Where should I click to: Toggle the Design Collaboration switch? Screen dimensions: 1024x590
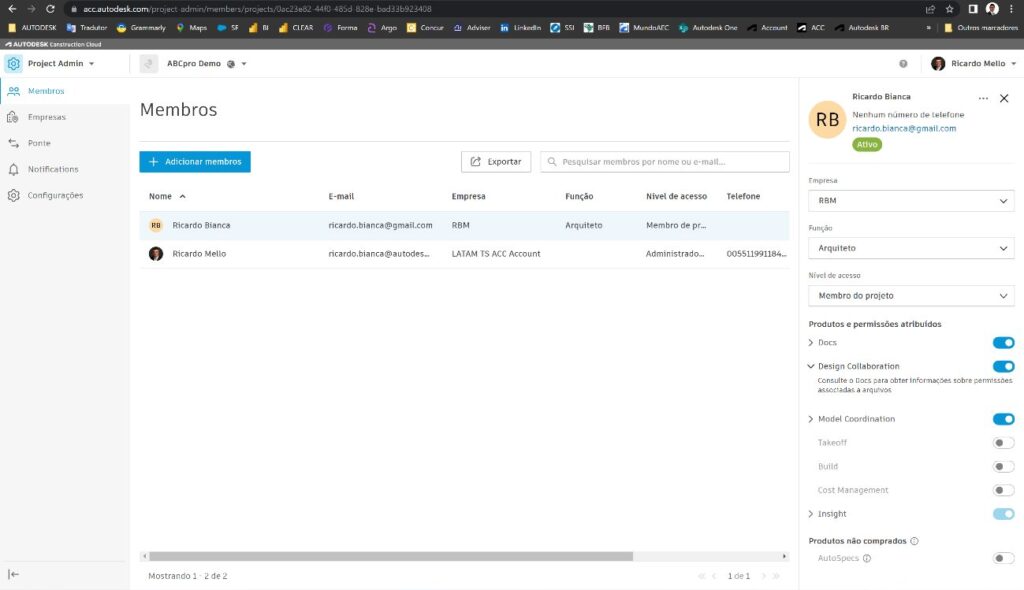point(1003,367)
